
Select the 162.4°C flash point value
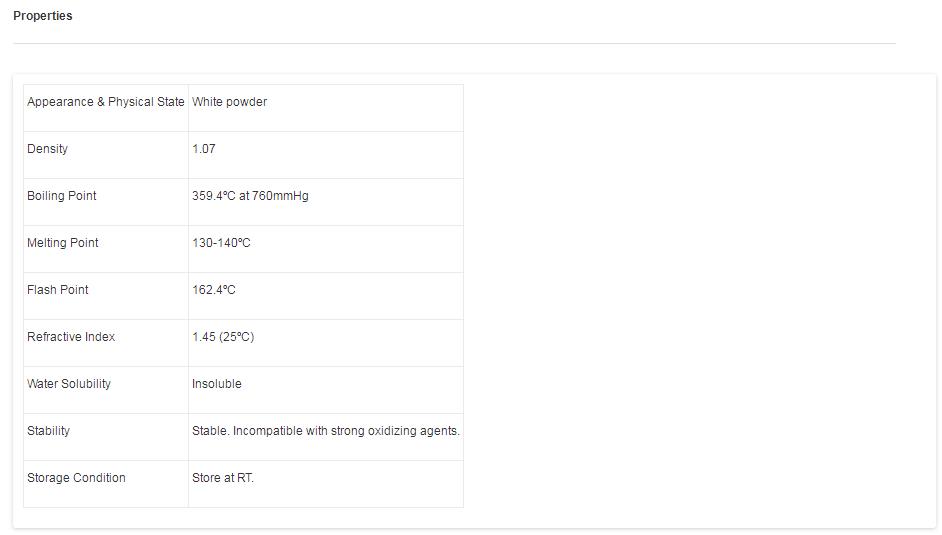(213, 290)
